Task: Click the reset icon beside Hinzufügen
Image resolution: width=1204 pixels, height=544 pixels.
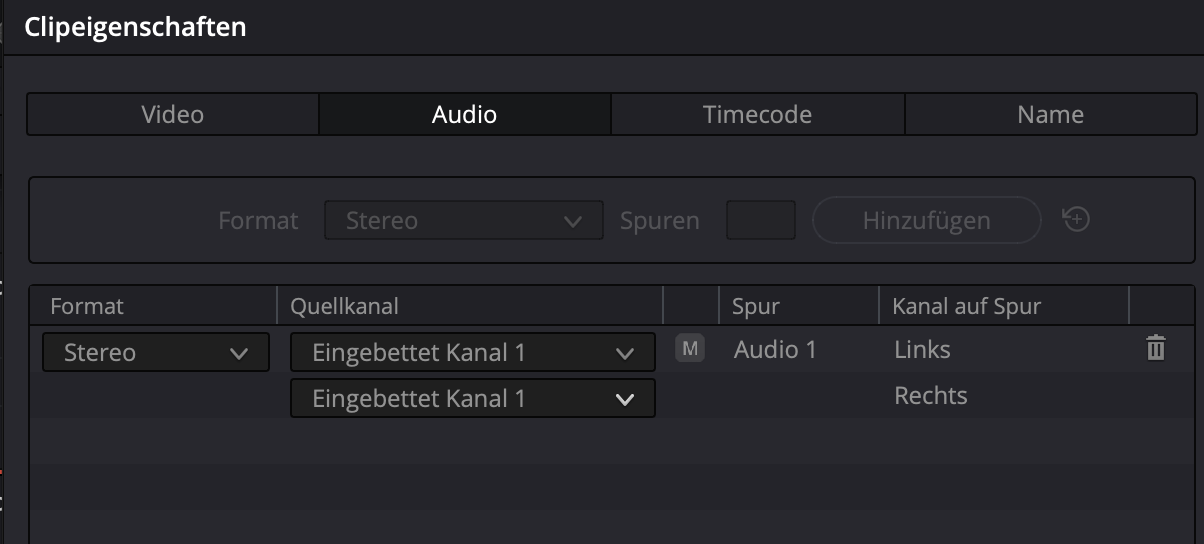Action: (x=1076, y=219)
